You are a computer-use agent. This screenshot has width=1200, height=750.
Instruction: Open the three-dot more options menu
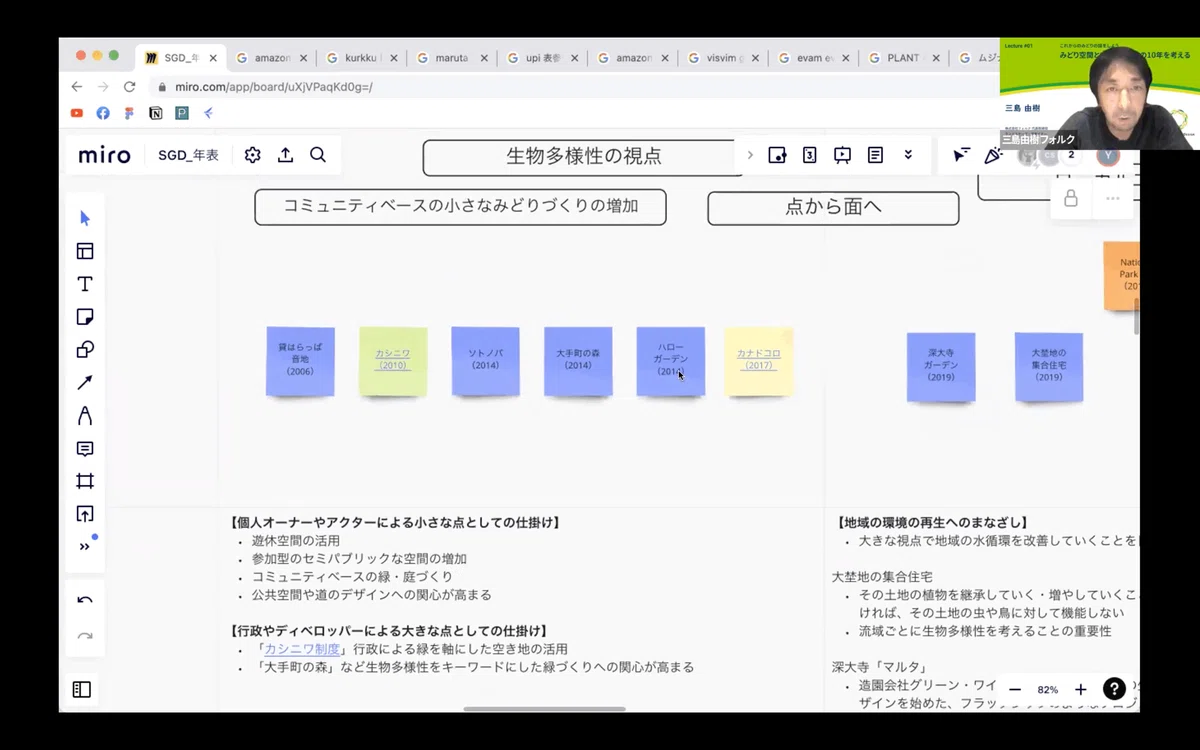point(1113,199)
